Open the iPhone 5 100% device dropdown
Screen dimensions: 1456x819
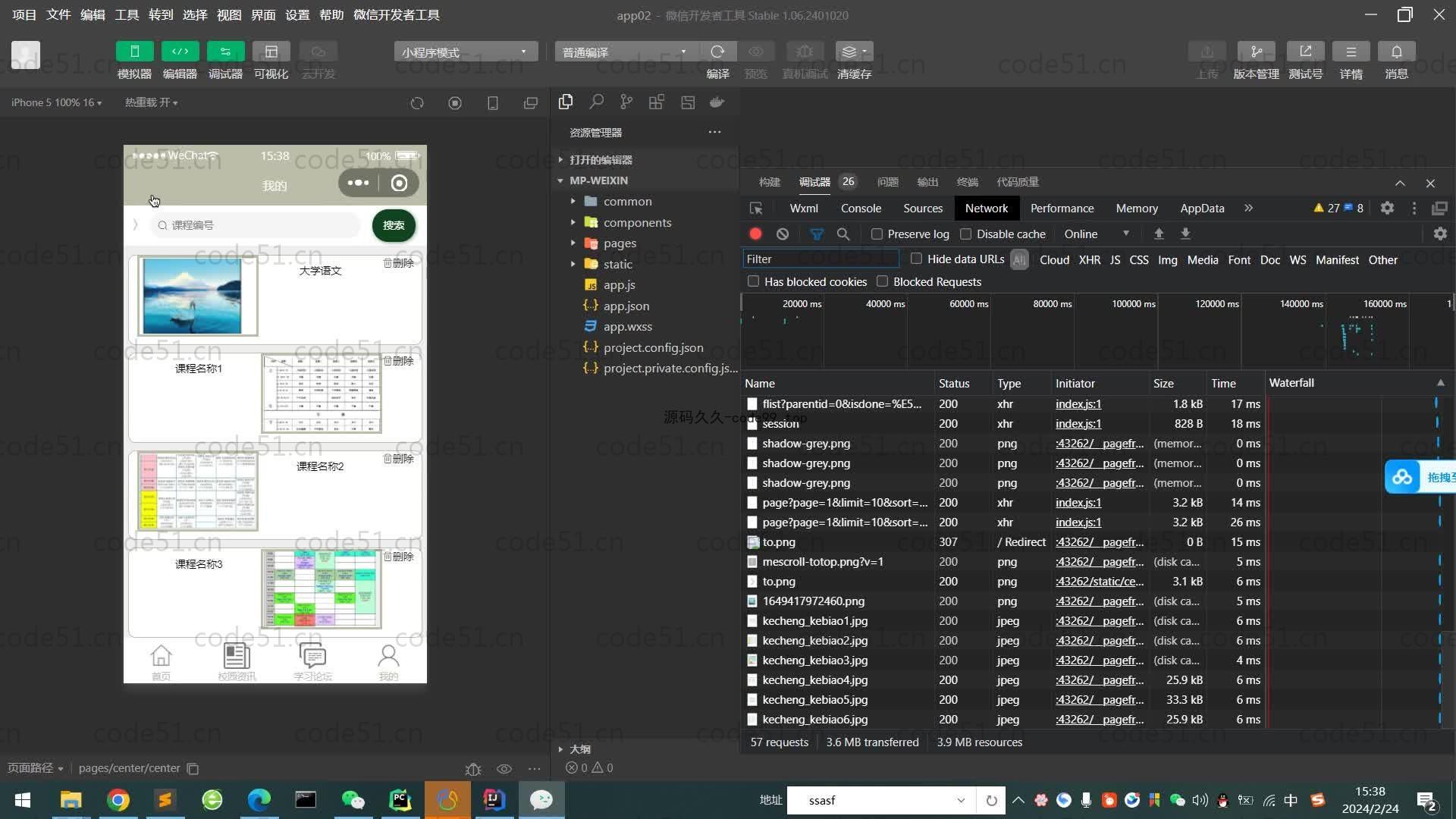click(56, 102)
